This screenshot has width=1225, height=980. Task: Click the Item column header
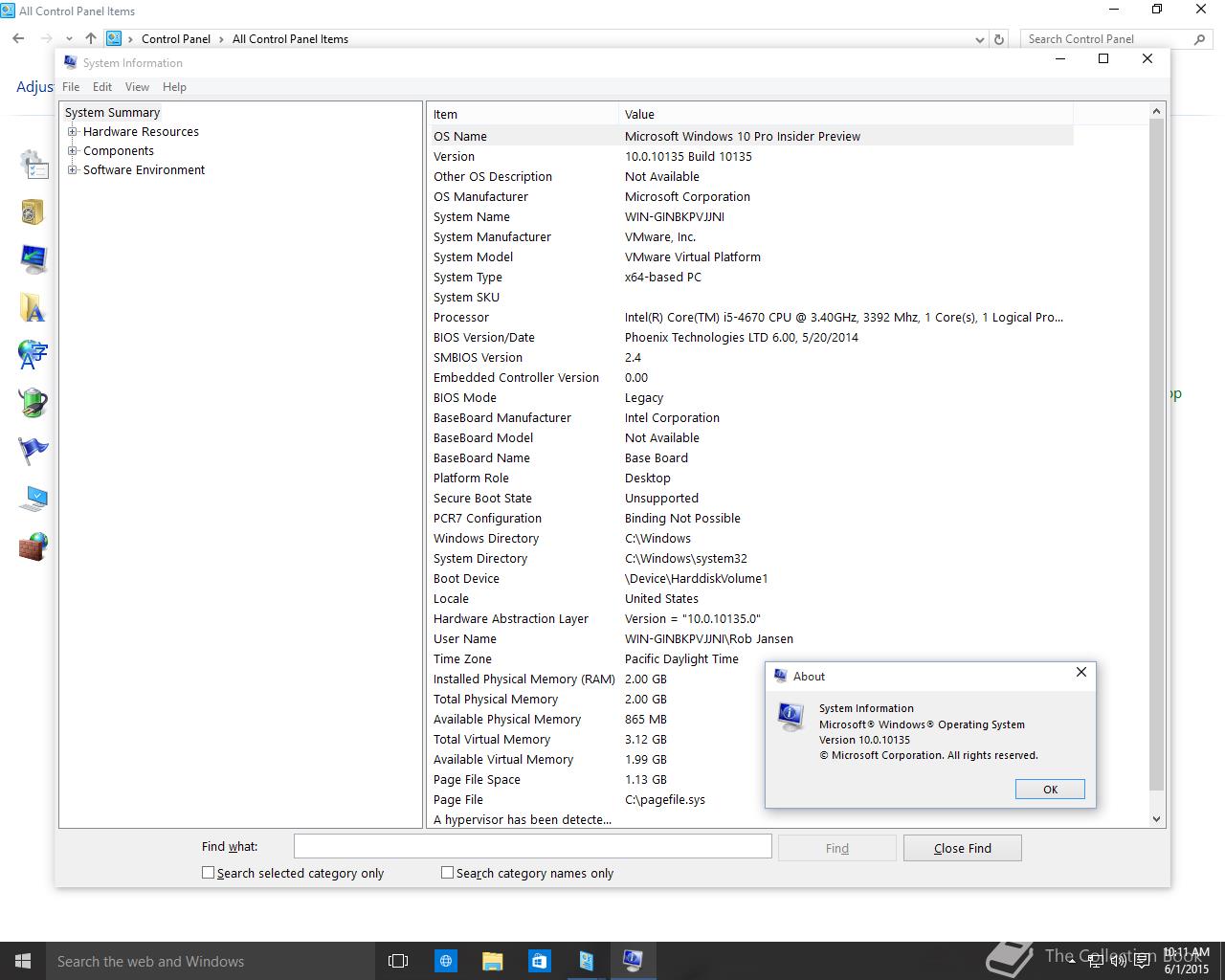(x=523, y=114)
